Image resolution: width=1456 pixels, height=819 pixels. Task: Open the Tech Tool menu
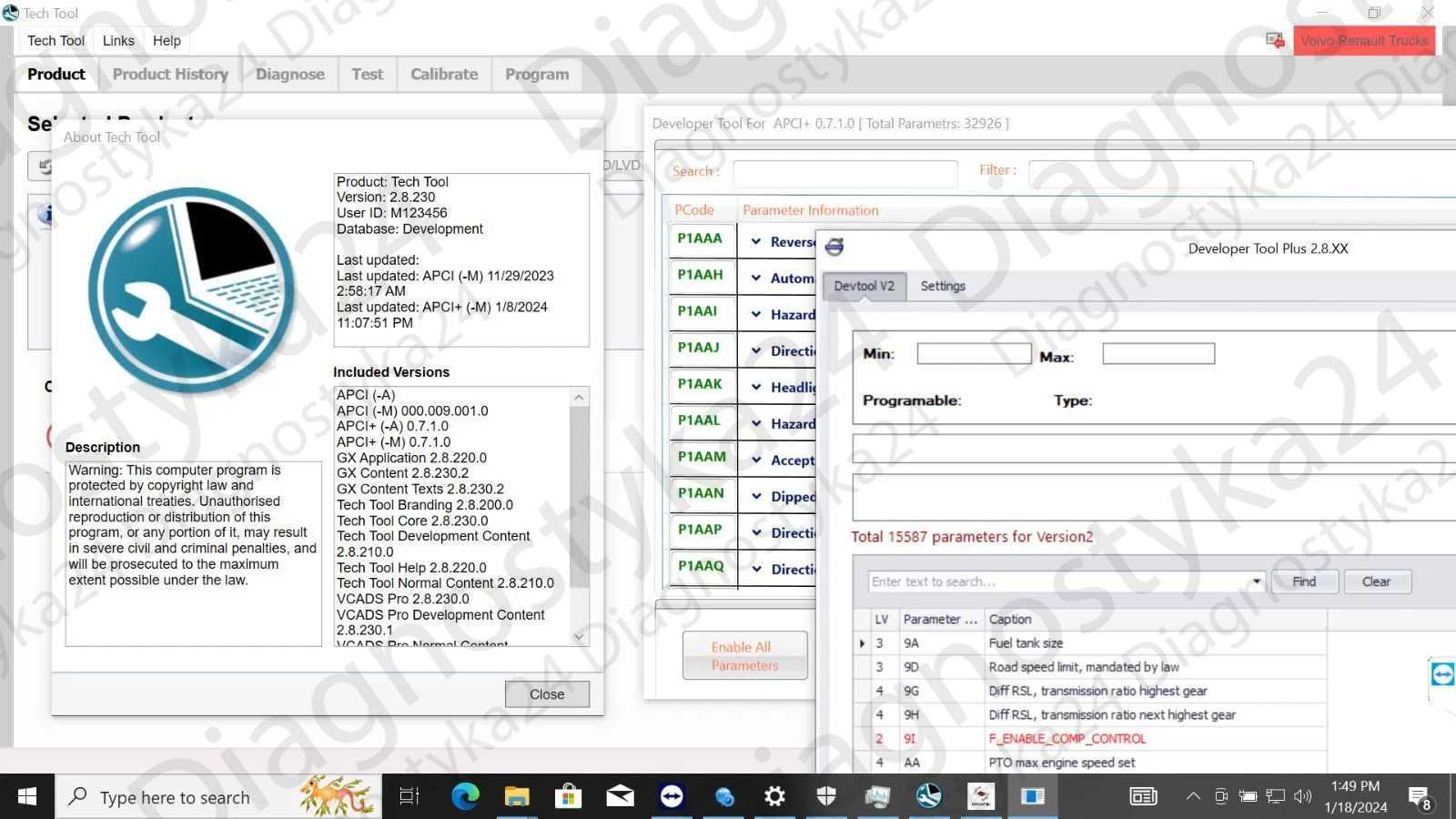tap(56, 40)
